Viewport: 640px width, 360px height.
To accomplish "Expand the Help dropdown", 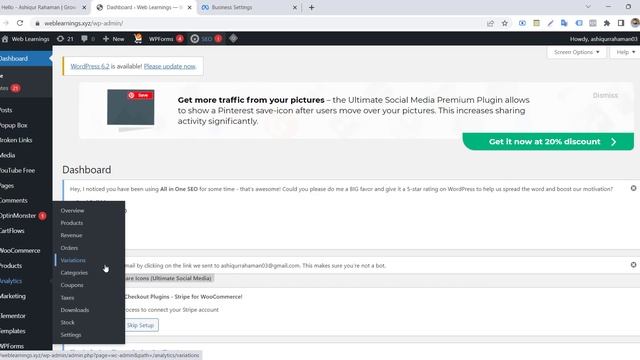I will pyautogui.click(x=625, y=52).
